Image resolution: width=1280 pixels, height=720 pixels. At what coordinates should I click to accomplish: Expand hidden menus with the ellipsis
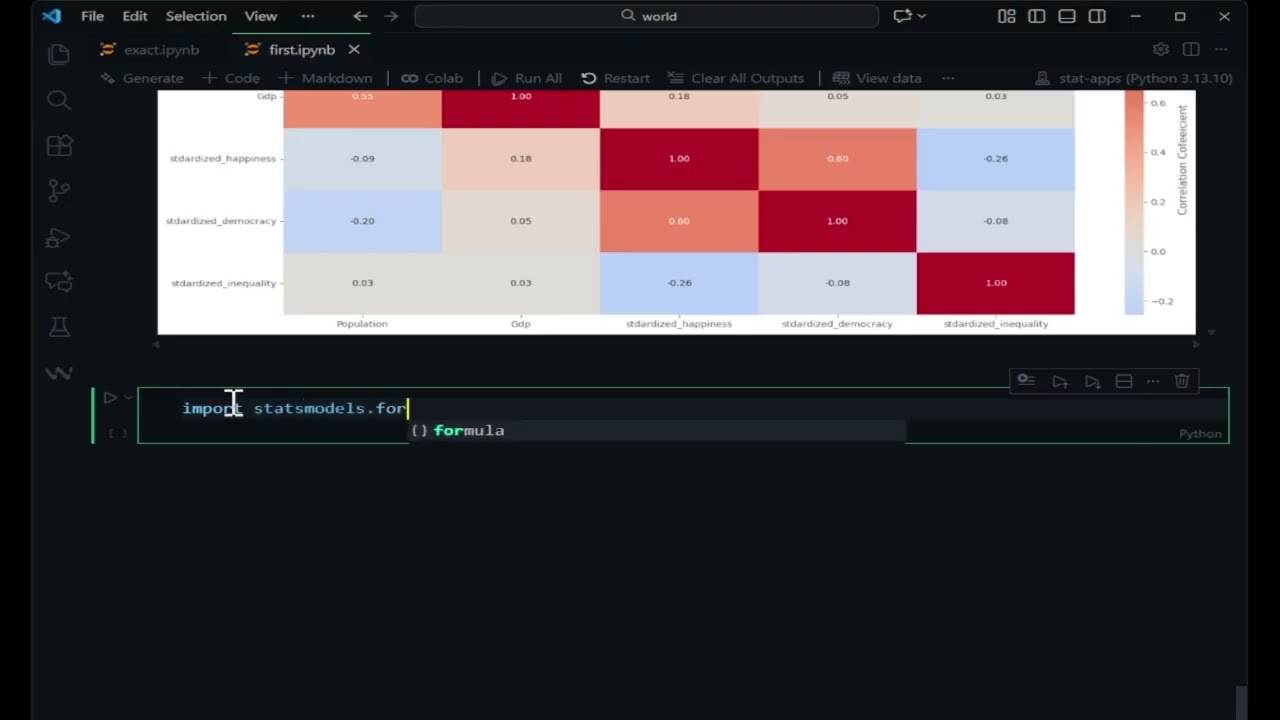pos(308,16)
